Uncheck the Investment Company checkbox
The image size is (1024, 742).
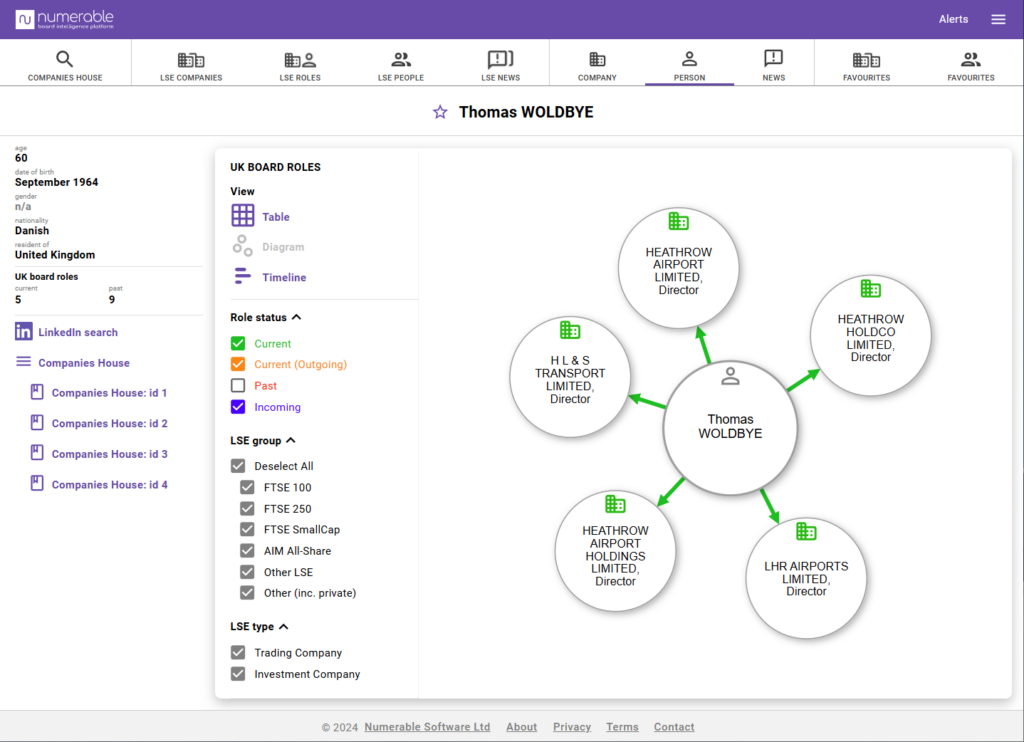(238, 674)
